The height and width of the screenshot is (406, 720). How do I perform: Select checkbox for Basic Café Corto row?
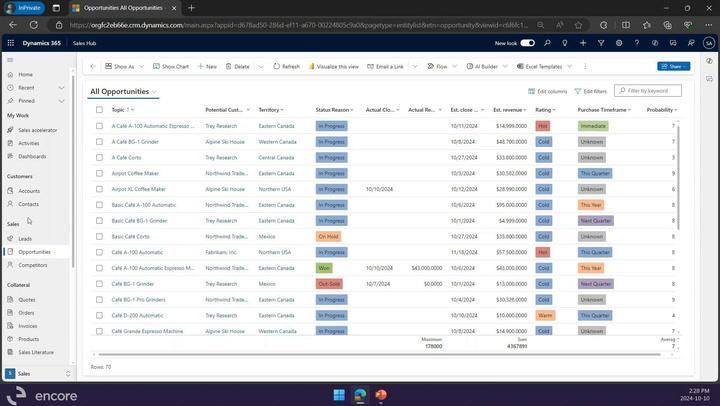pos(99,236)
